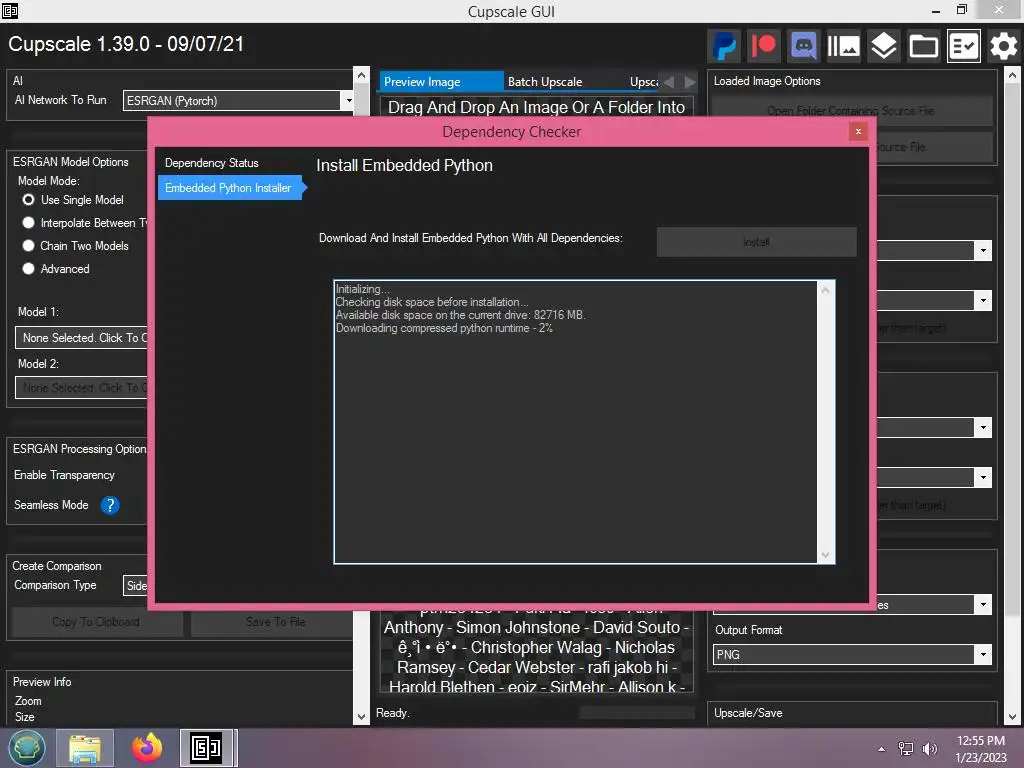Click the Install button

756,242
